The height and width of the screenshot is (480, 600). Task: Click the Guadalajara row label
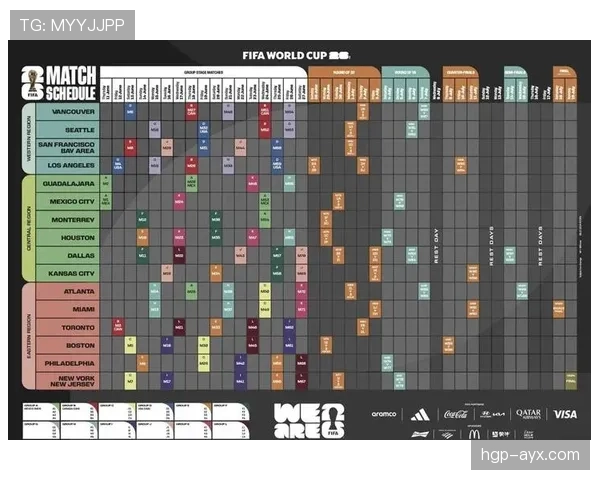point(68,184)
